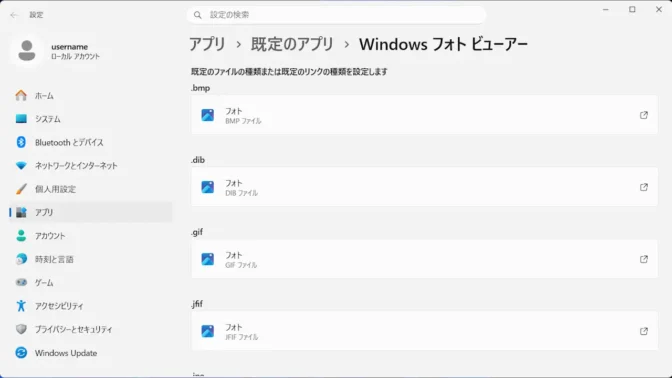This screenshot has height=378, width=672.
Task: Select Bluetooth とデバイス section
Action: tap(69, 142)
